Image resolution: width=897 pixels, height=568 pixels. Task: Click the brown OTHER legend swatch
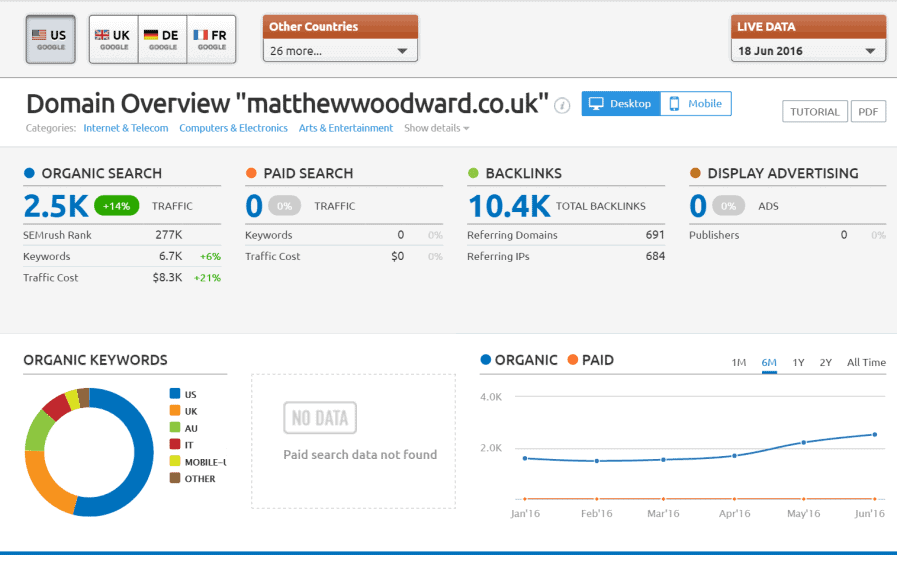coord(175,478)
